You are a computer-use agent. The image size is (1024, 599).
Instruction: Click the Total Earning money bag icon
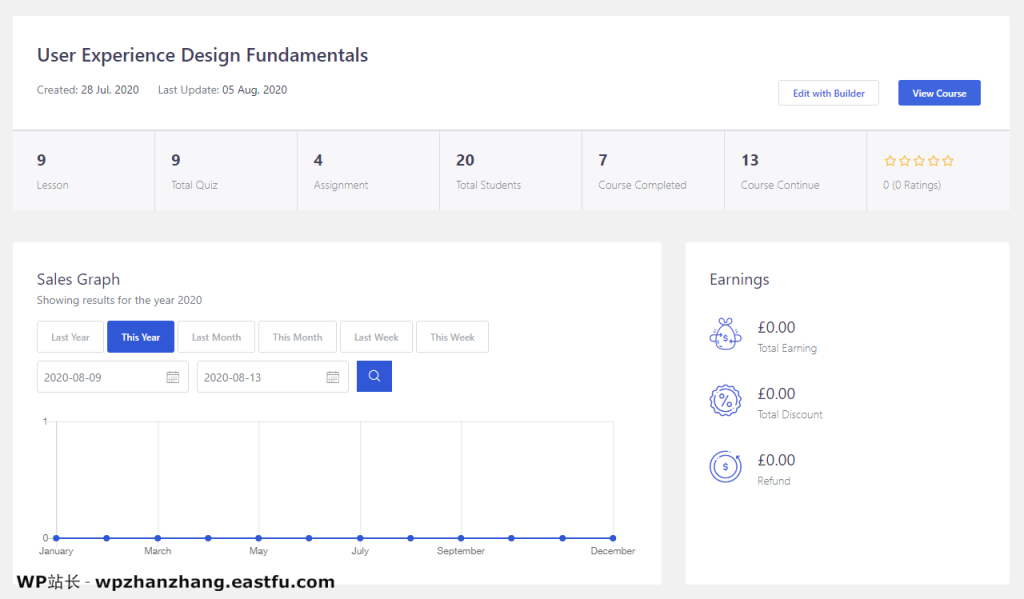point(725,335)
